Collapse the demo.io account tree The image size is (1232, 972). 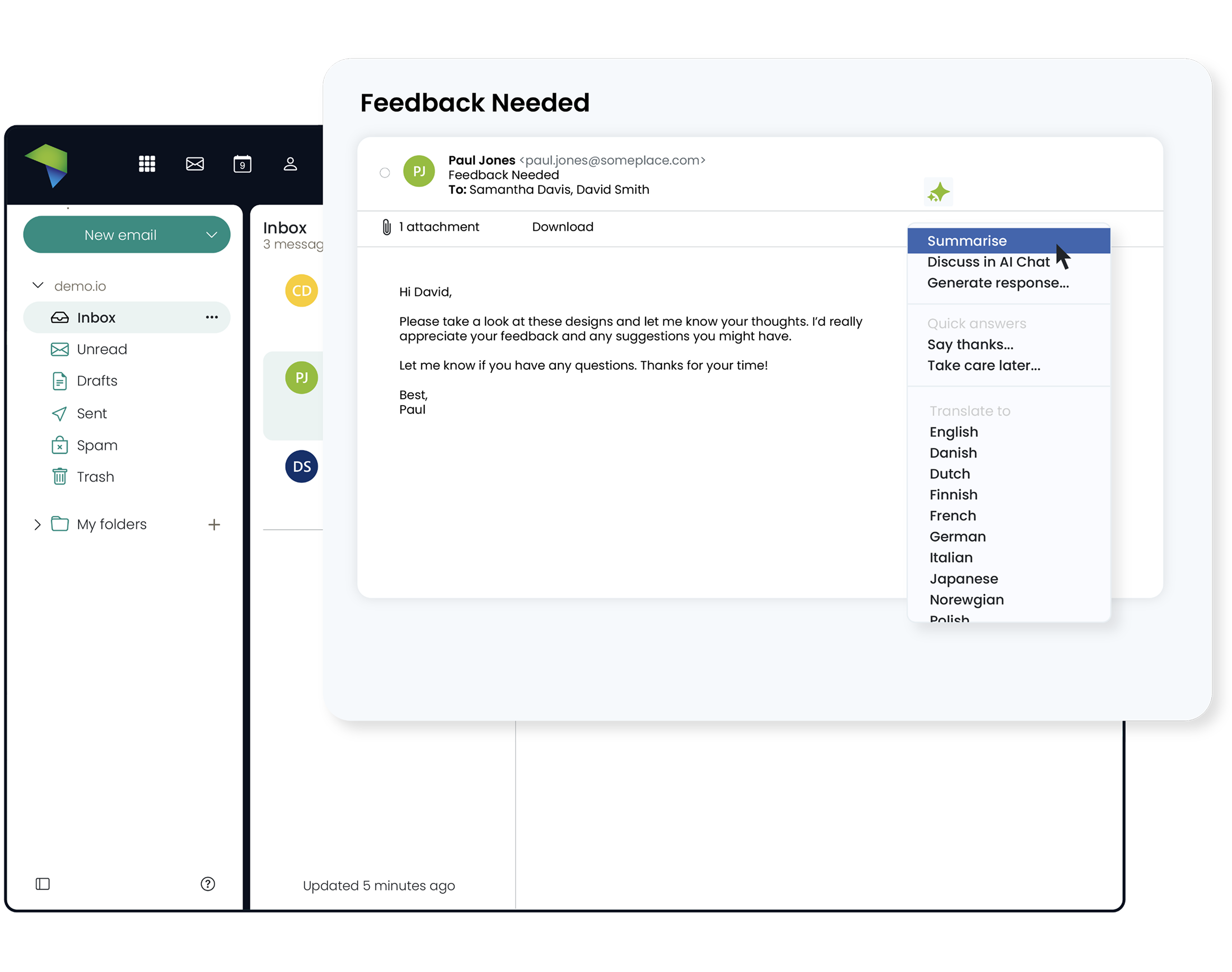38,286
